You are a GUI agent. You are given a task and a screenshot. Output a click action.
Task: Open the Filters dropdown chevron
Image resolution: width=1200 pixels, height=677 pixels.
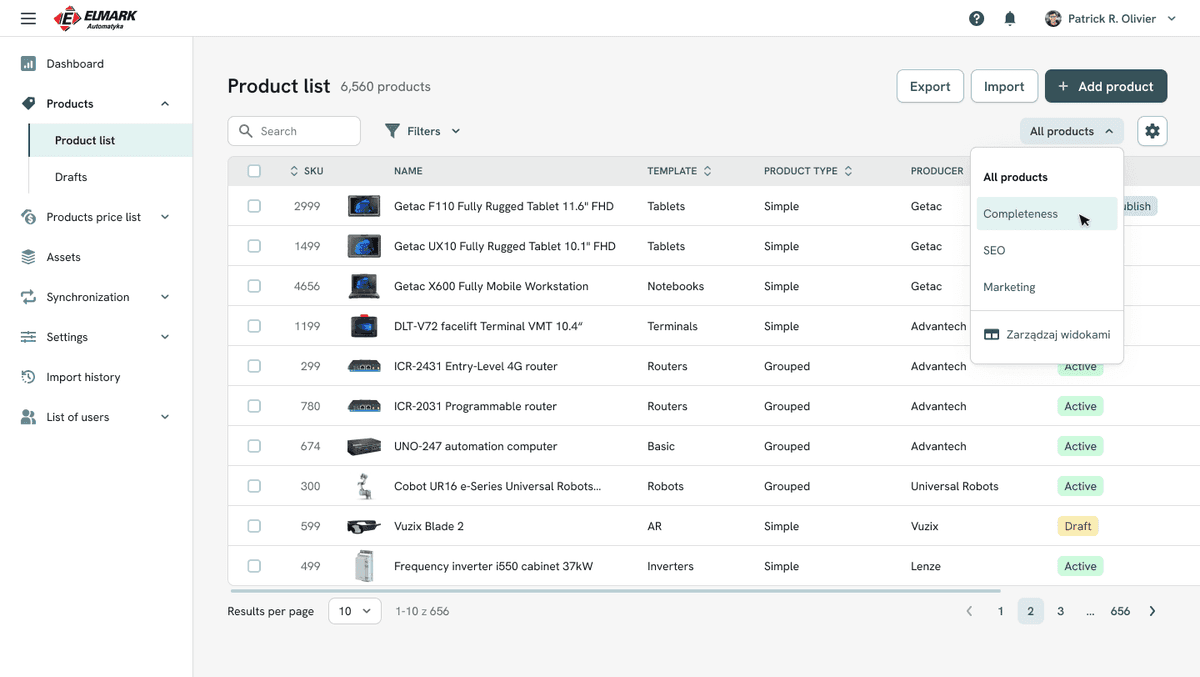coord(456,131)
